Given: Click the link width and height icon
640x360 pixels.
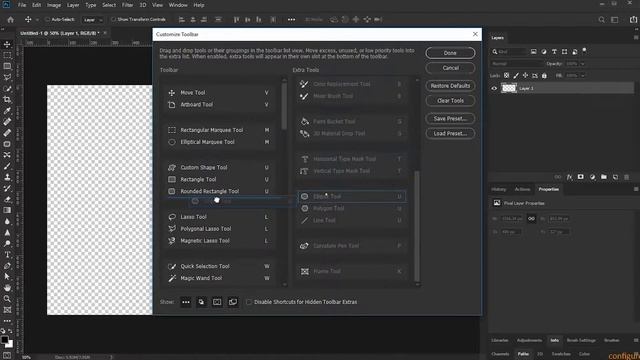Looking at the screenshot, I should click(531, 219).
